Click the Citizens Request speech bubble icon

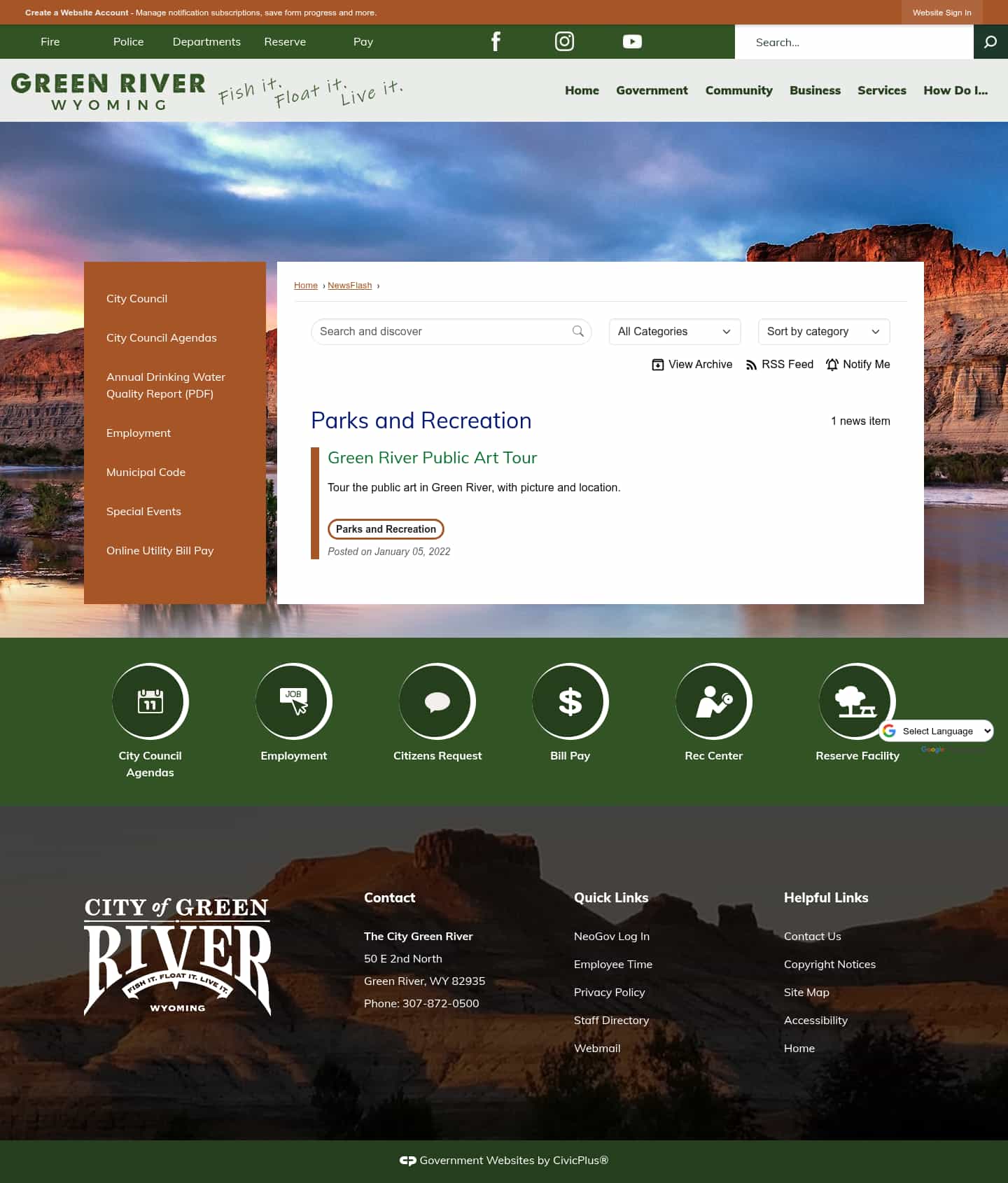coord(437,701)
